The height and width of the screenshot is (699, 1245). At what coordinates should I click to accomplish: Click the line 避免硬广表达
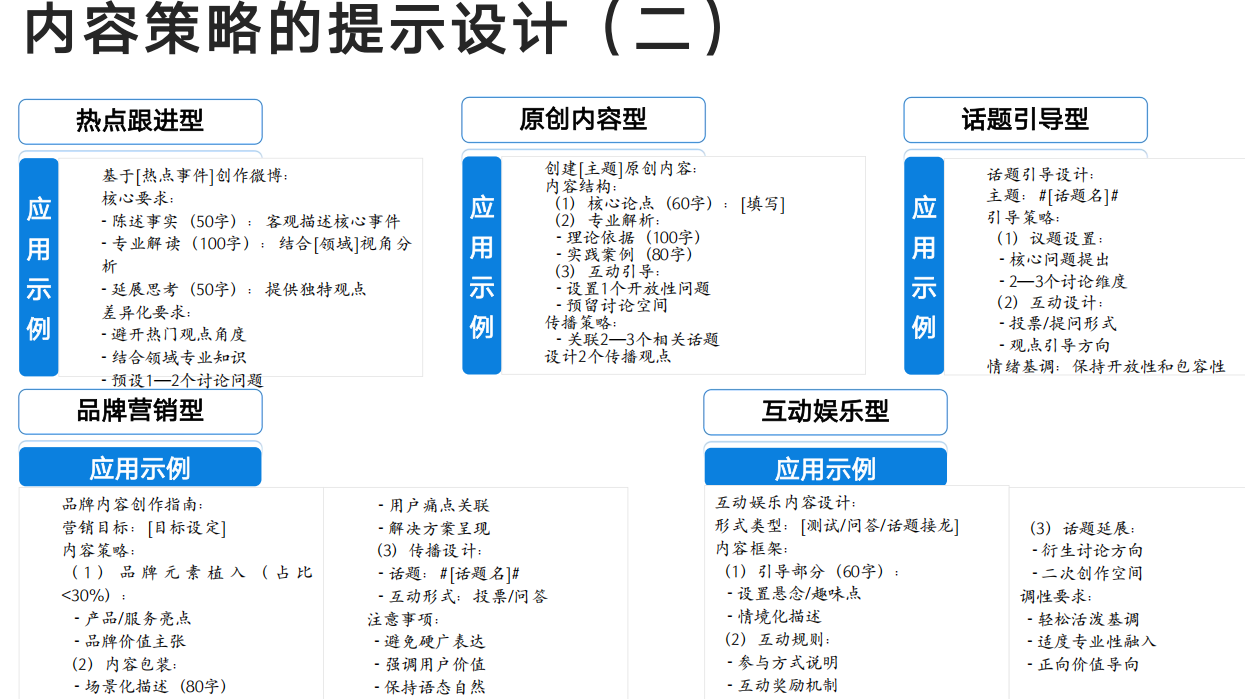point(430,641)
